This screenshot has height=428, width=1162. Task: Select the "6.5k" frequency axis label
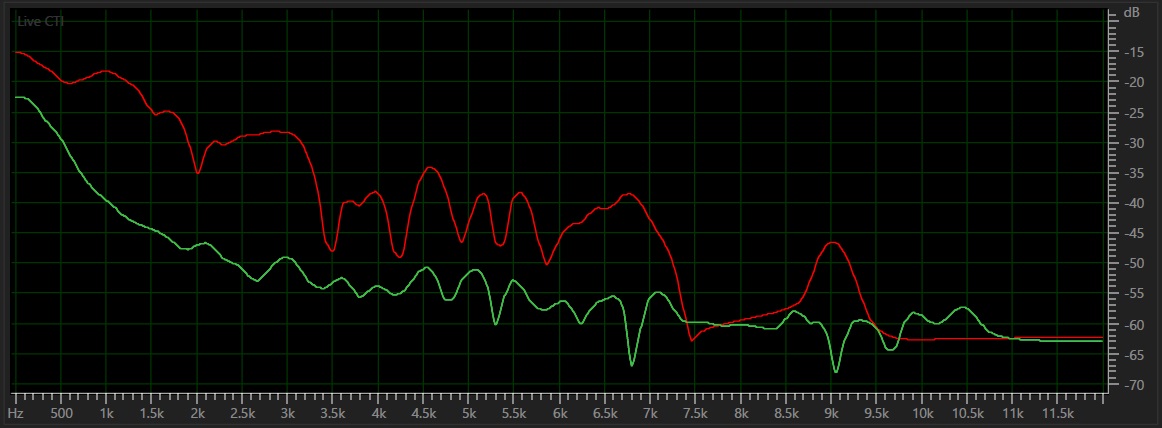605,413
